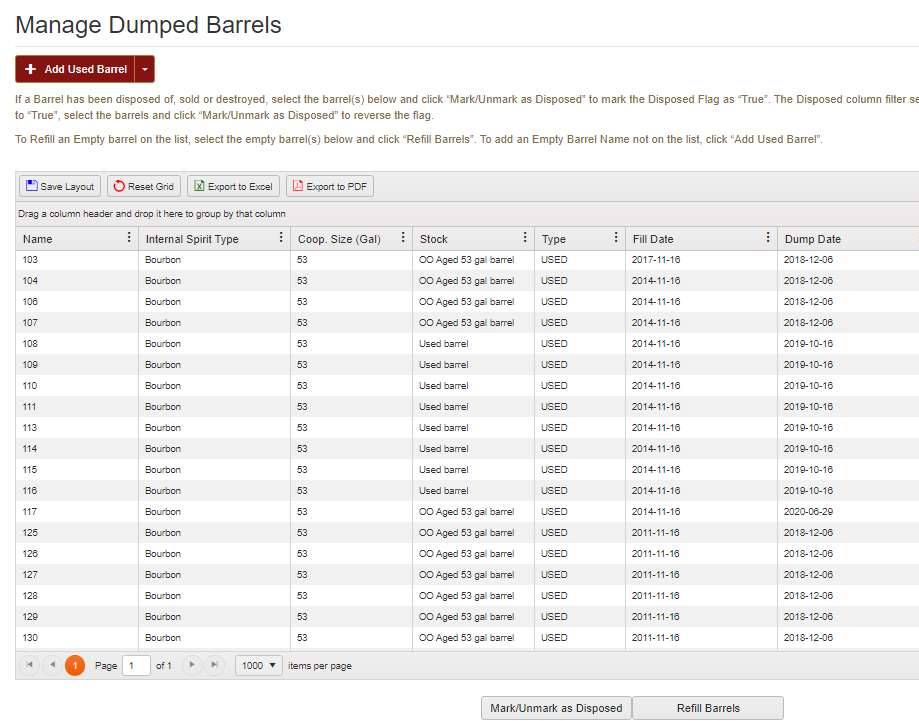Select barrel row 128

click(467, 596)
